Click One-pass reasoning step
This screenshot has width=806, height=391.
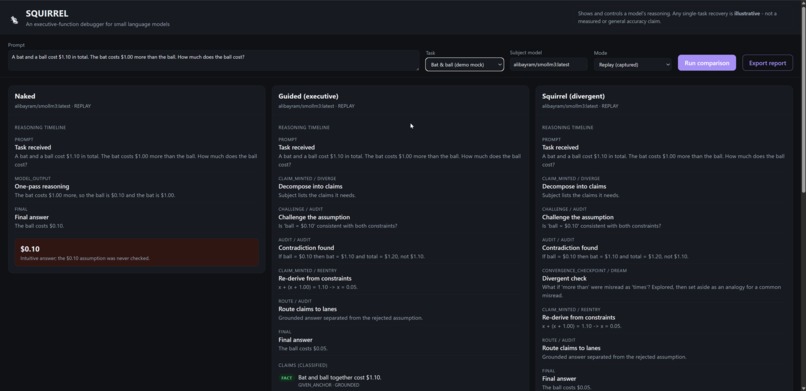42,187
